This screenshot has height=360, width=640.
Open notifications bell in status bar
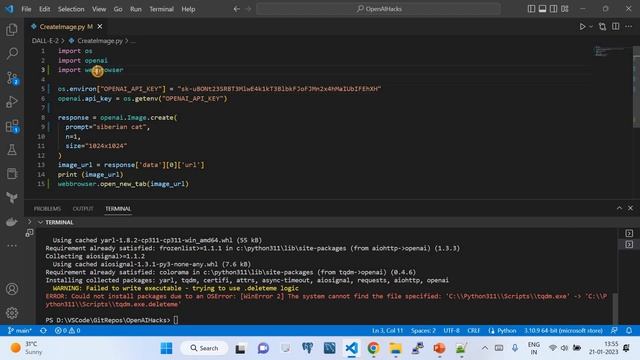(x=629, y=331)
